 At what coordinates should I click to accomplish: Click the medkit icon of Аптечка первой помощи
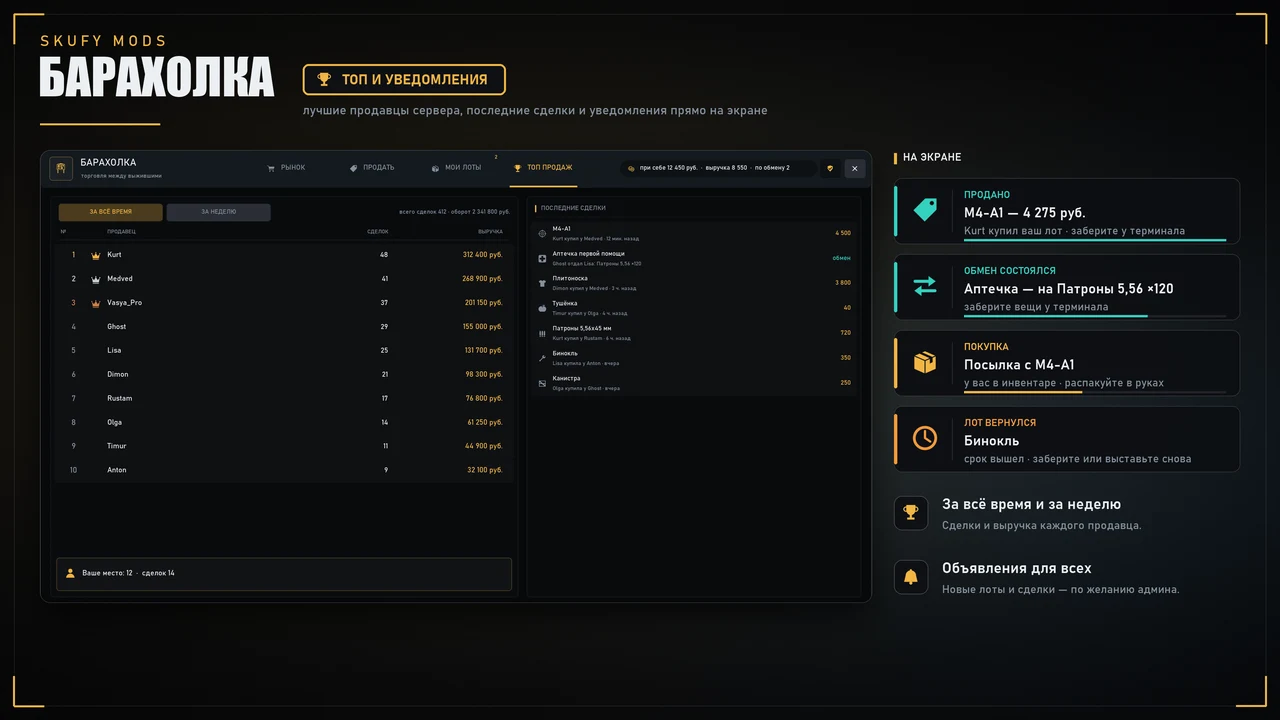542,258
